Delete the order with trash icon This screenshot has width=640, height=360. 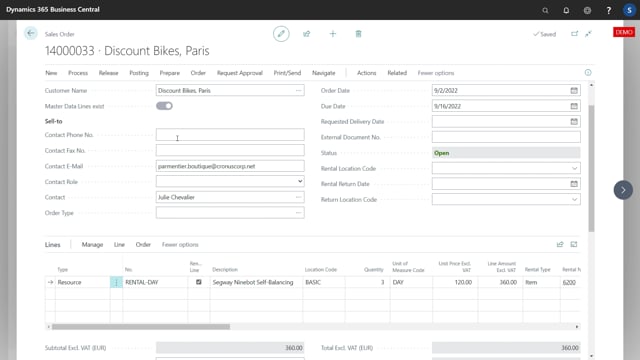pos(358,34)
